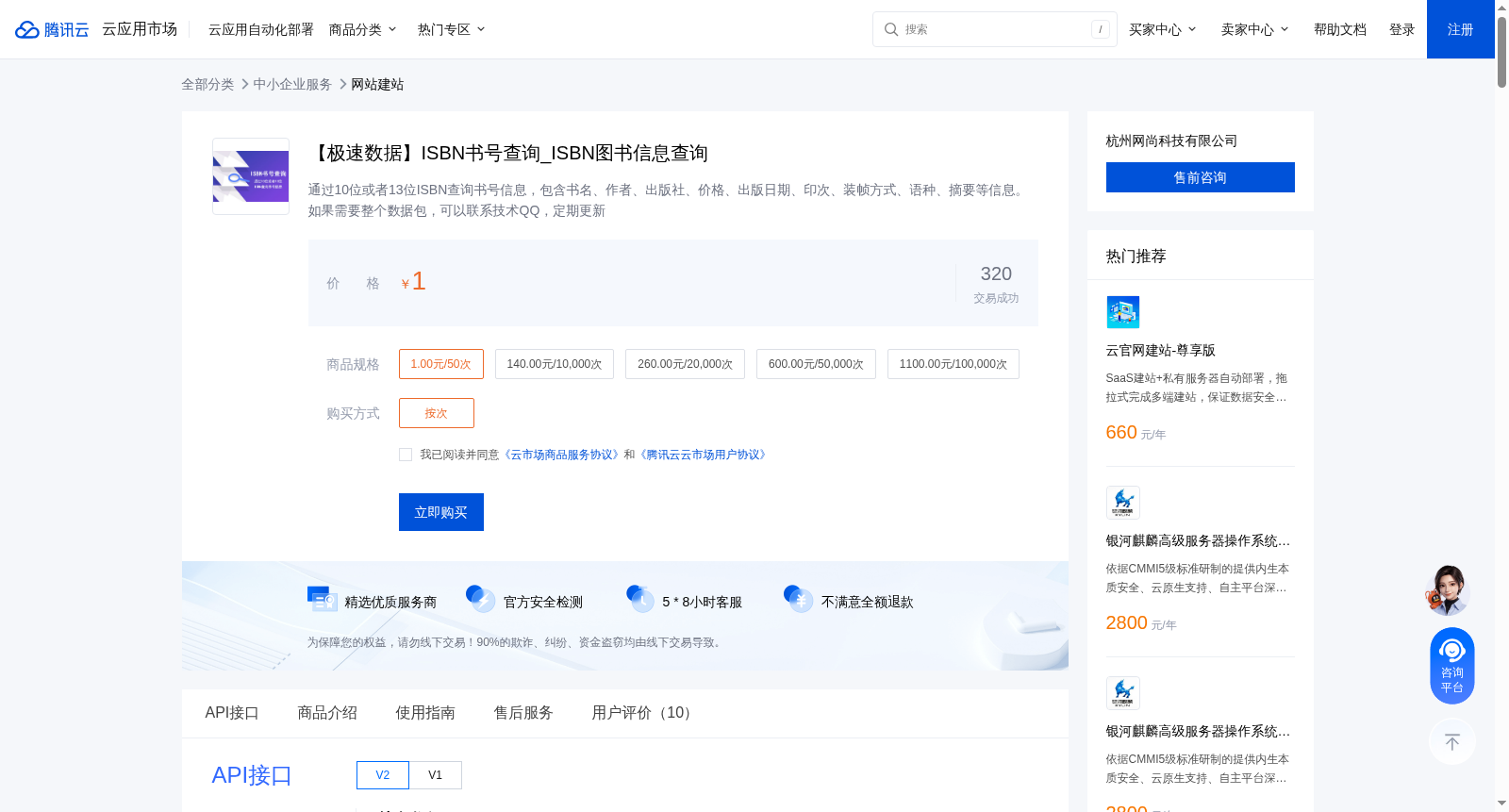Open the 卖家中心 dropdown
Viewport: 1509px width, 812px height.
pos(1255,29)
